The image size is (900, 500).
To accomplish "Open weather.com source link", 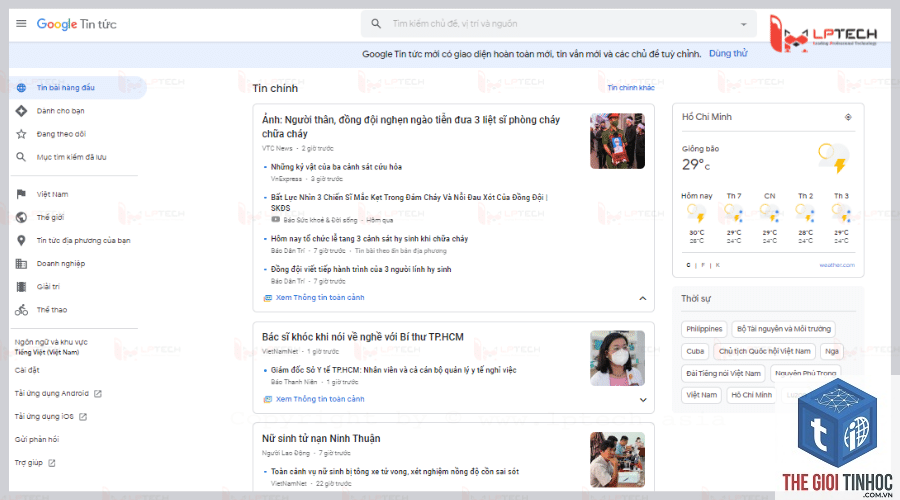I will click(x=837, y=265).
